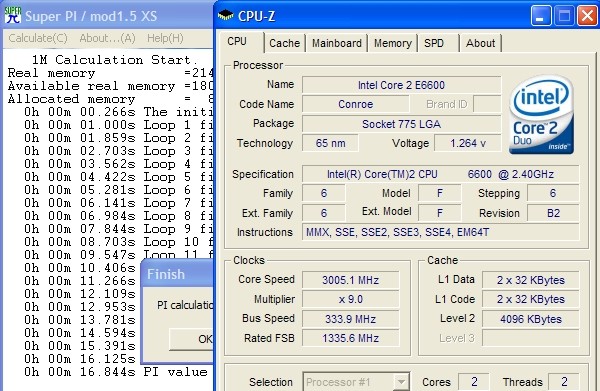Click the PI value line at 16.844s

point(116,372)
